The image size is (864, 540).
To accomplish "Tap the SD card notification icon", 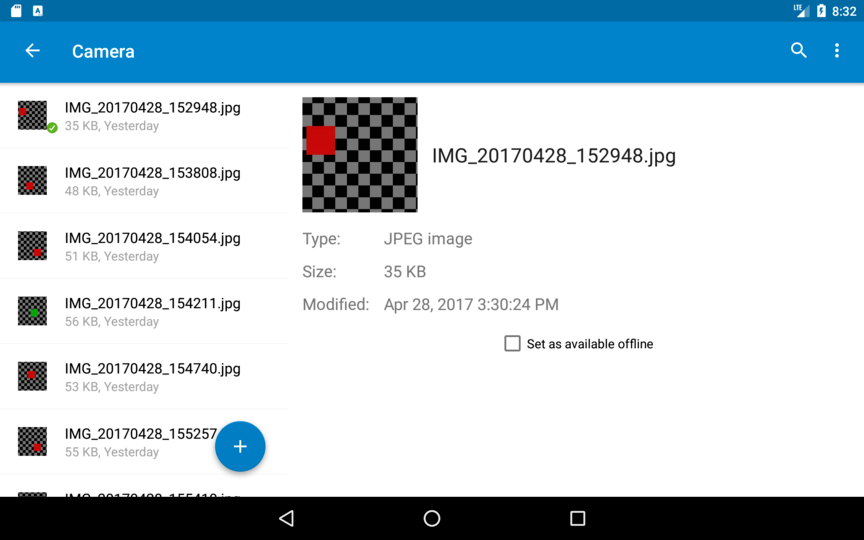I will click(16, 10).
